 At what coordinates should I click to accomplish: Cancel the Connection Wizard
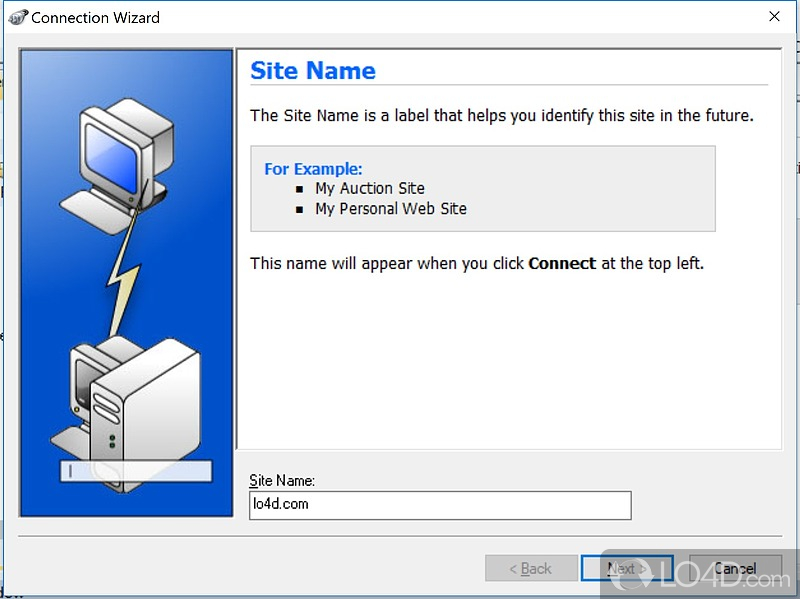(x=735, y=568)
